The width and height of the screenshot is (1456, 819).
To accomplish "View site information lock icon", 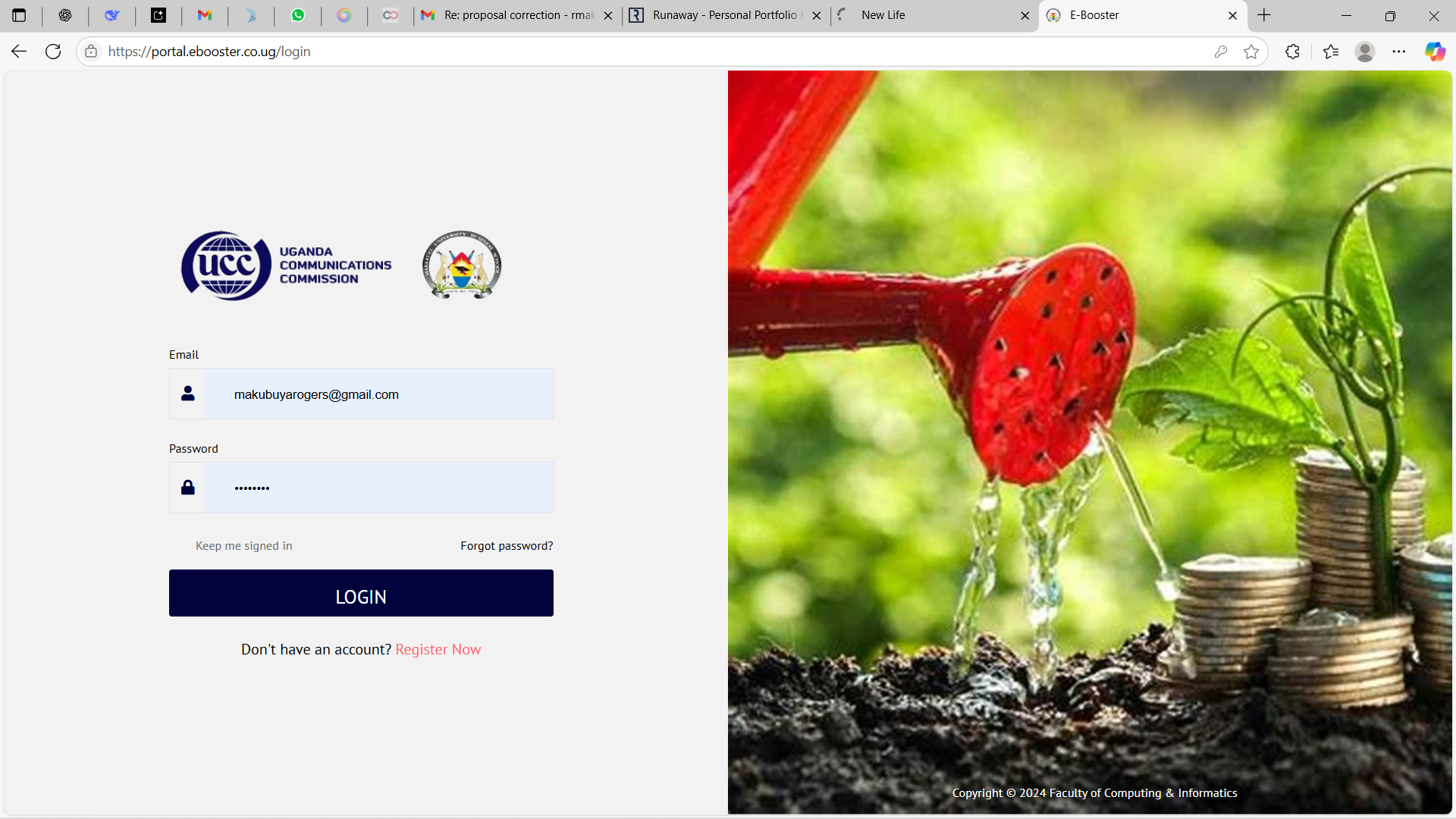I will tap(91, 52).
